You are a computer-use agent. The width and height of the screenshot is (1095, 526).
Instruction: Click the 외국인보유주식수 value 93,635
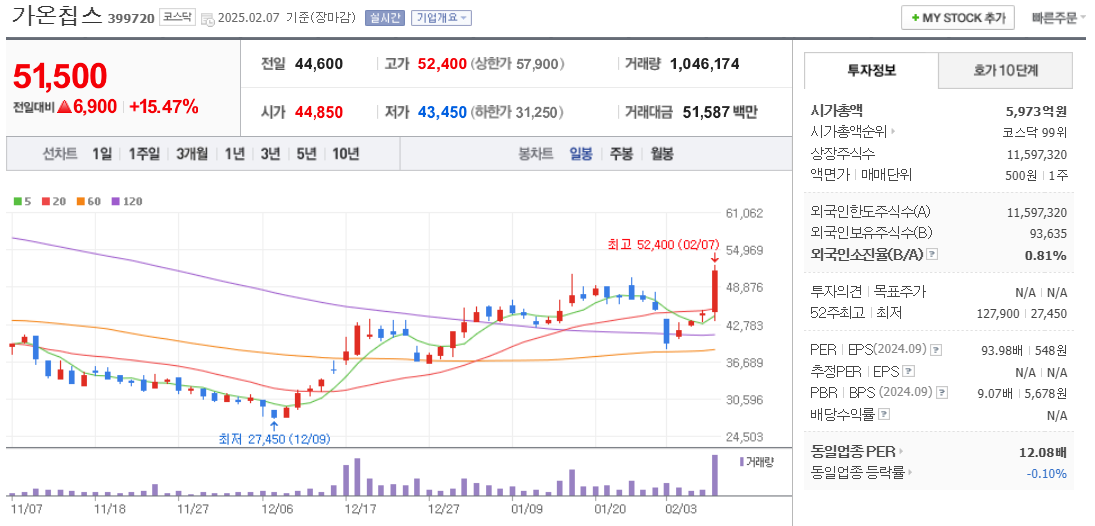tap(1048, 233)
